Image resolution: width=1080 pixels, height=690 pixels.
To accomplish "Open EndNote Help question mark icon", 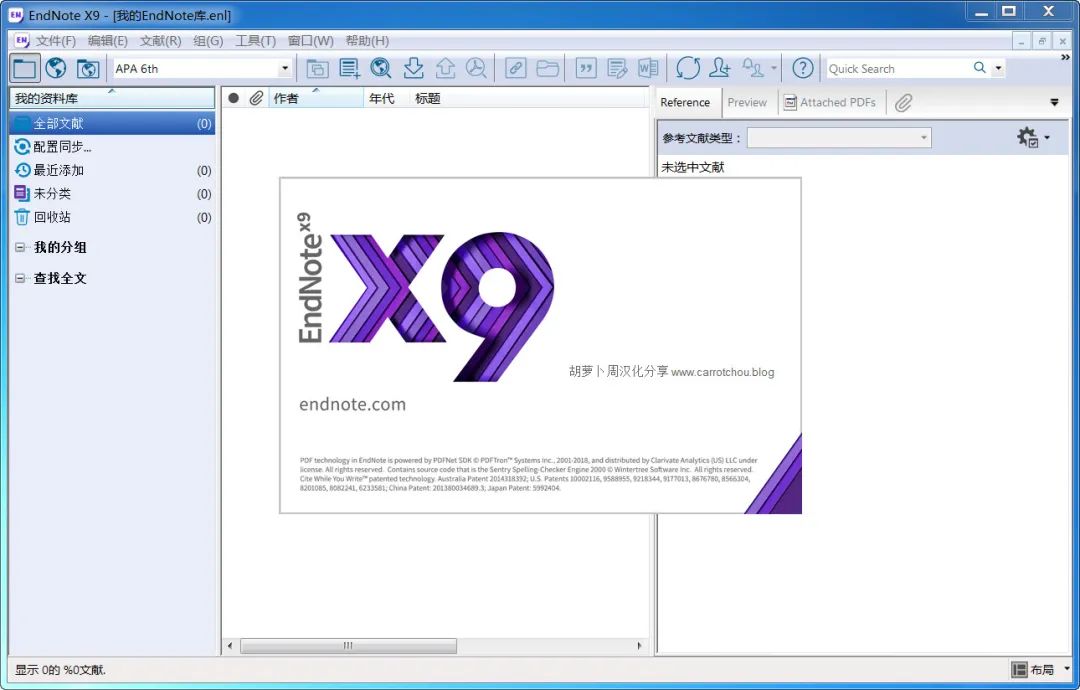I will click(x=802, y=68).
